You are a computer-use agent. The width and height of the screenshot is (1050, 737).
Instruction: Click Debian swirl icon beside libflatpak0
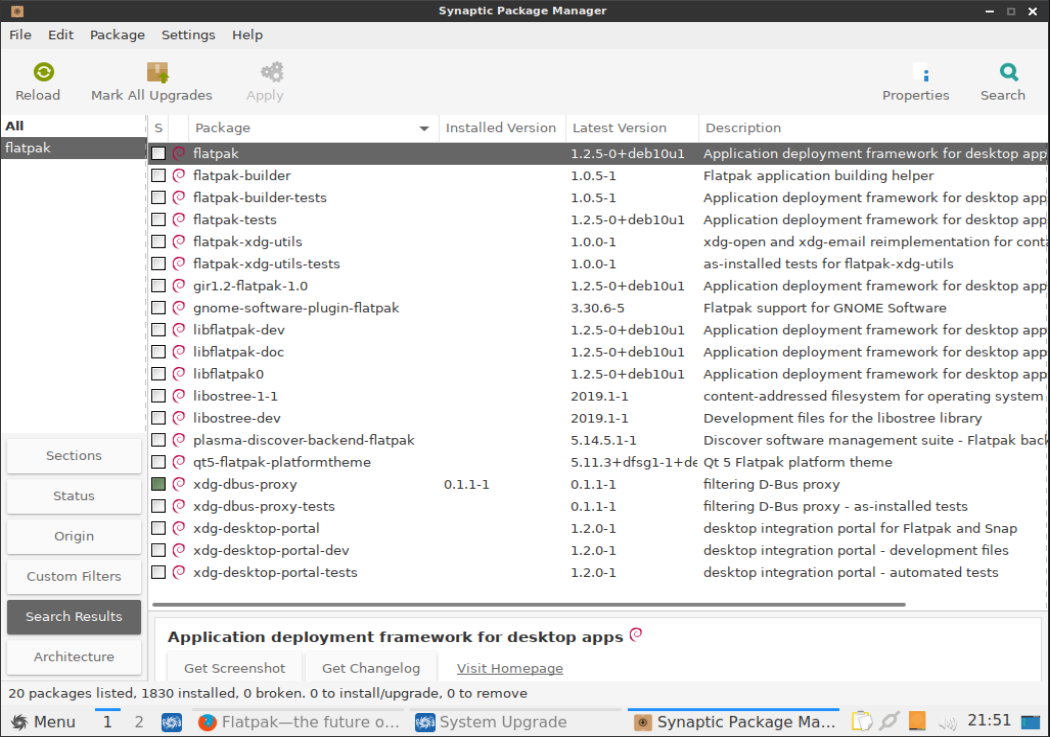coord(179,374)
